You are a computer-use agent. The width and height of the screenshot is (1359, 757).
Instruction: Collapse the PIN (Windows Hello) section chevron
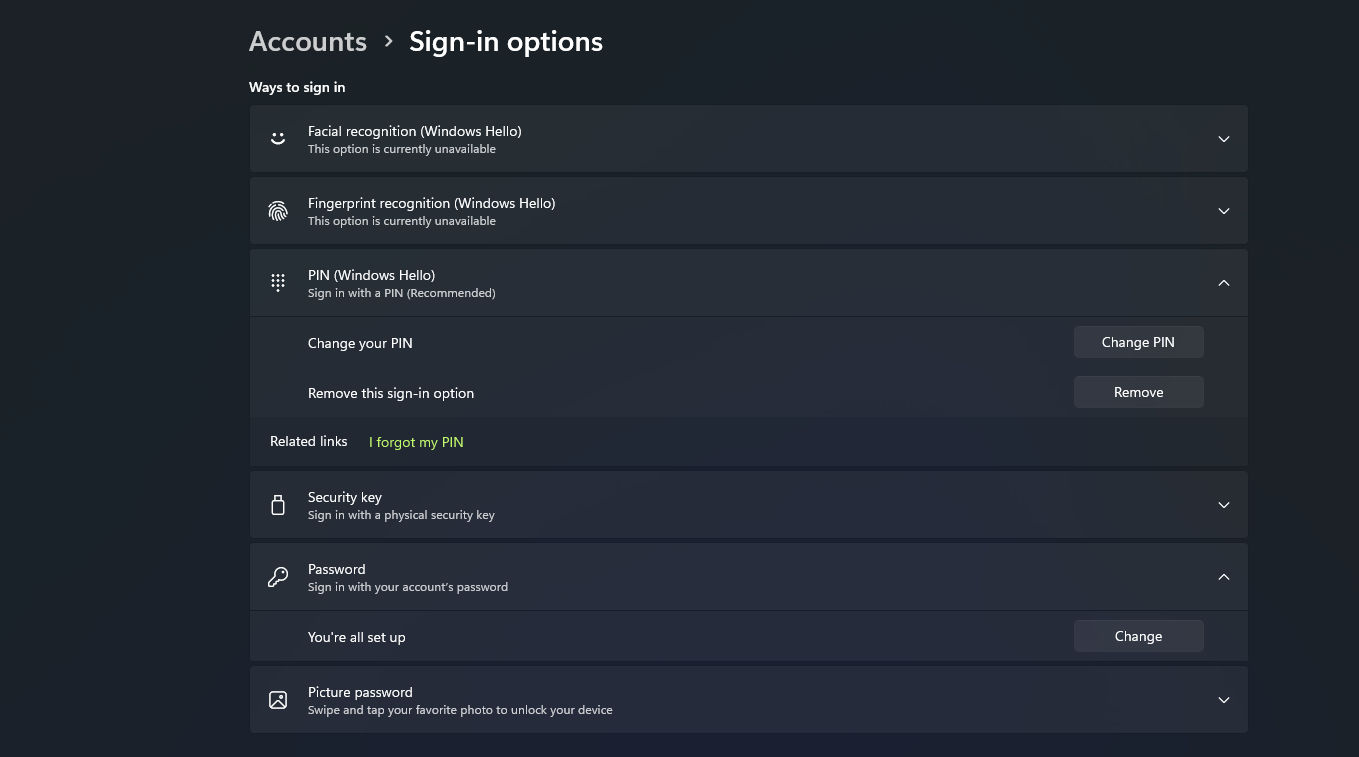click(x=1223, y=283)
